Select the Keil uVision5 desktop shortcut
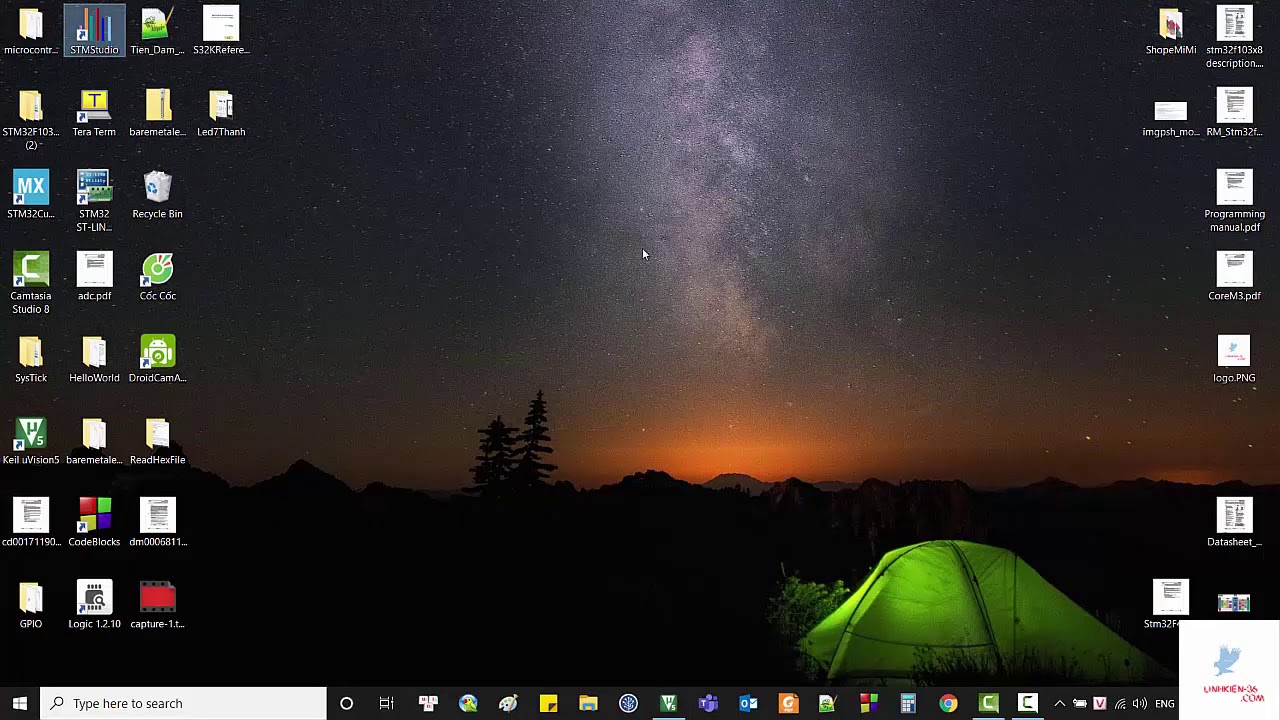The image size is (1280, 720). (31, 441)
